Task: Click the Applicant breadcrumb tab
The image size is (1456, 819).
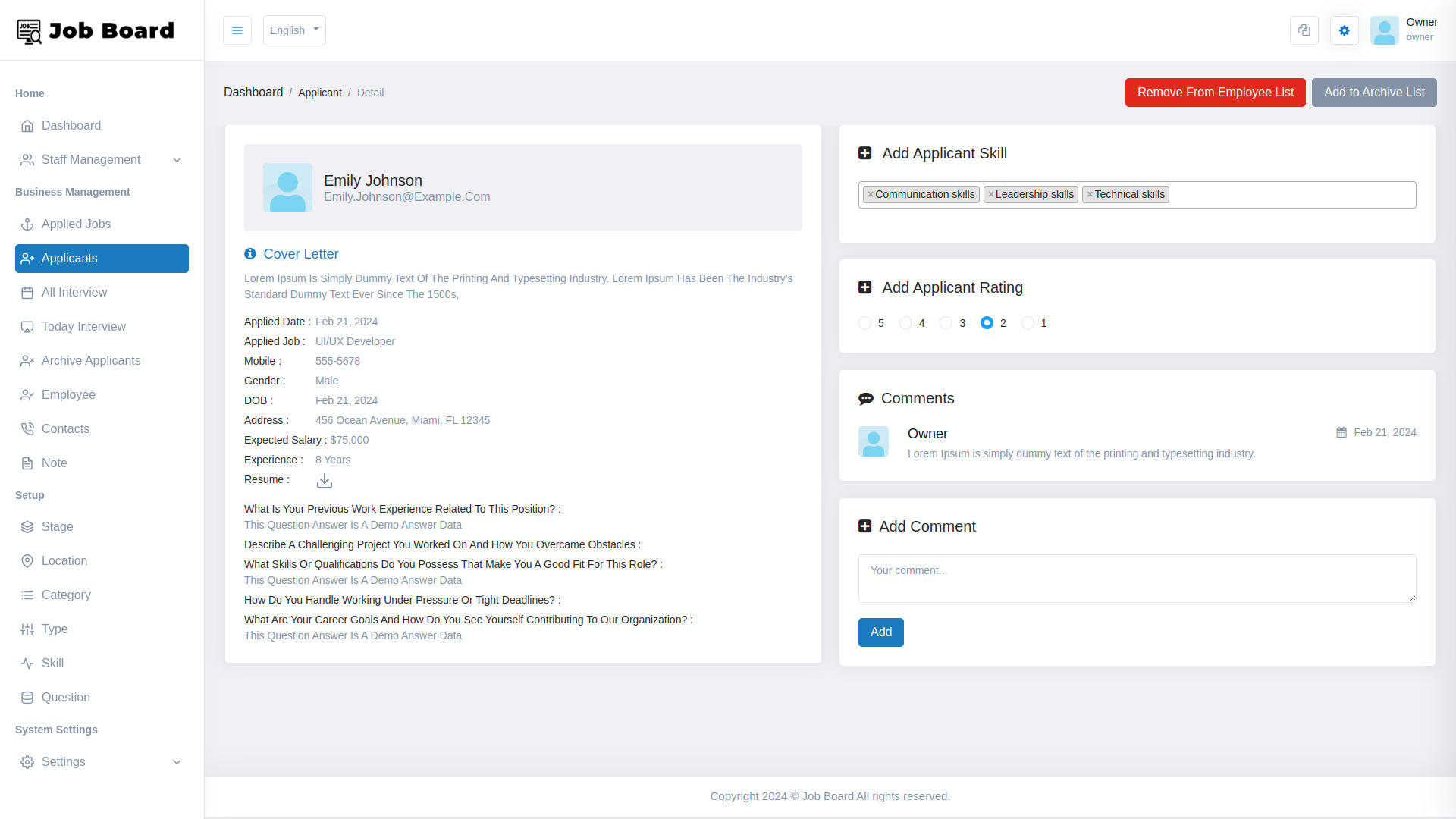Action: coord(320,92)
